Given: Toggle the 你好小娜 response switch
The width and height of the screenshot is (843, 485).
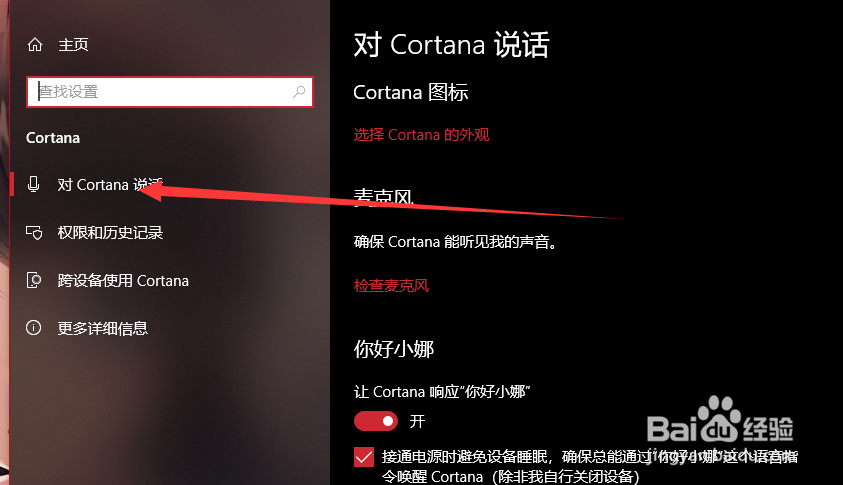Looking at the screenshot, I should click(376, 421).
